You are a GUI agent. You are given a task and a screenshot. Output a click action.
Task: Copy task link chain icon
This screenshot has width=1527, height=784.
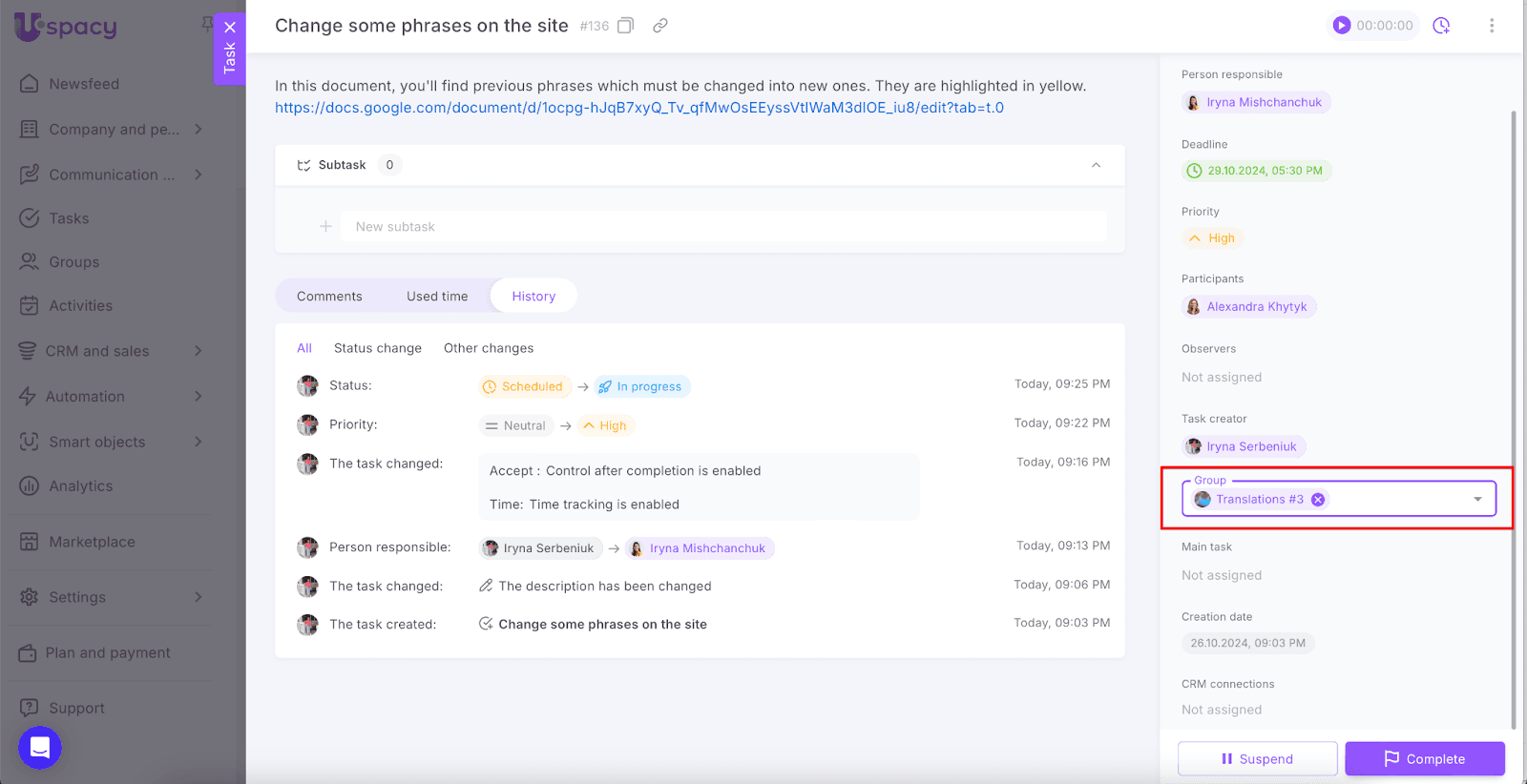point(659,26)
